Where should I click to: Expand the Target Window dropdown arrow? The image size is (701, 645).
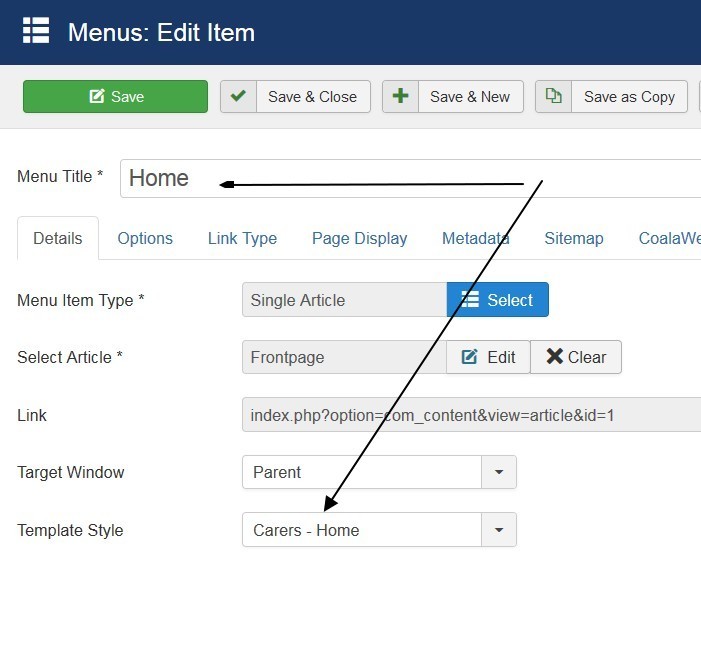tap(499, 472)
